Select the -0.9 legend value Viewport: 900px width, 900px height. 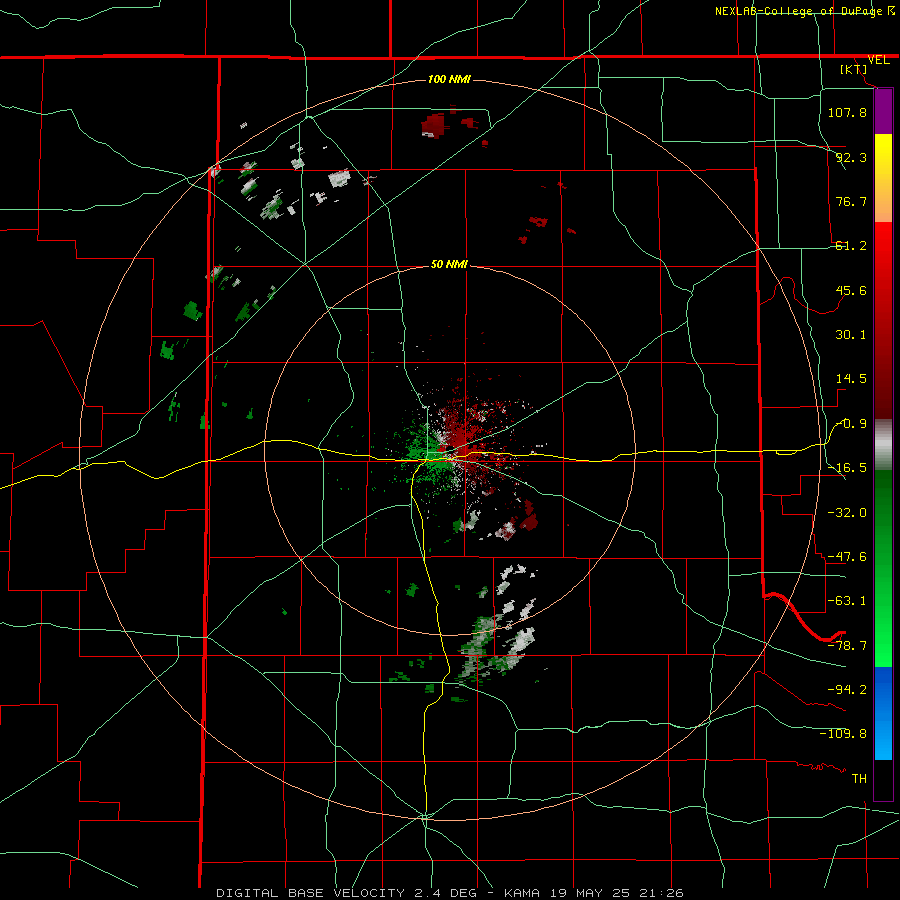click(851, 424)
